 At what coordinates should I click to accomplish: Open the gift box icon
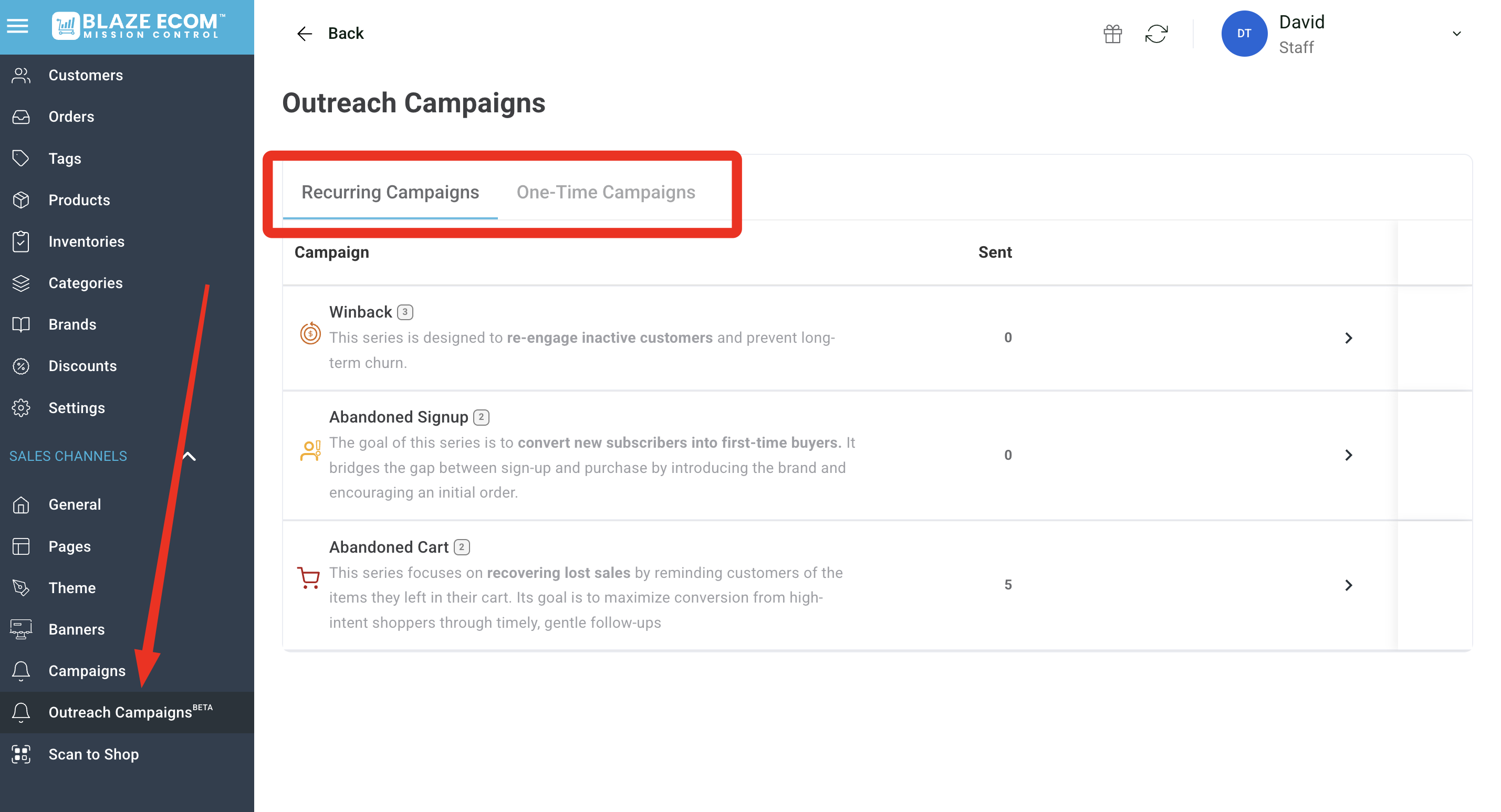[1112, 34]
